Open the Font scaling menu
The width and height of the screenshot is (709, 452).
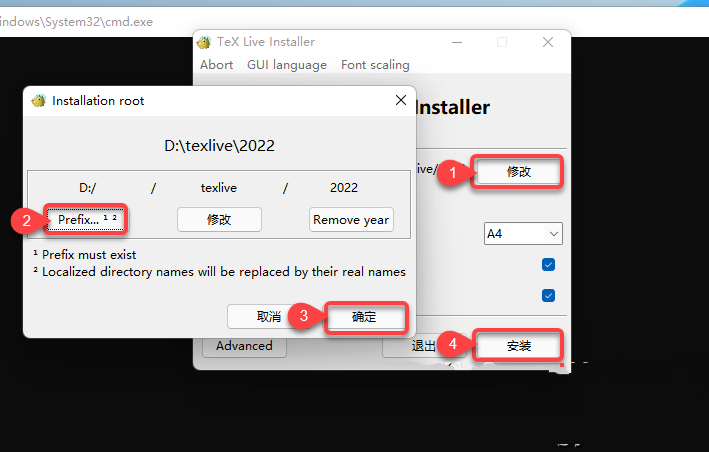point(375,65)
